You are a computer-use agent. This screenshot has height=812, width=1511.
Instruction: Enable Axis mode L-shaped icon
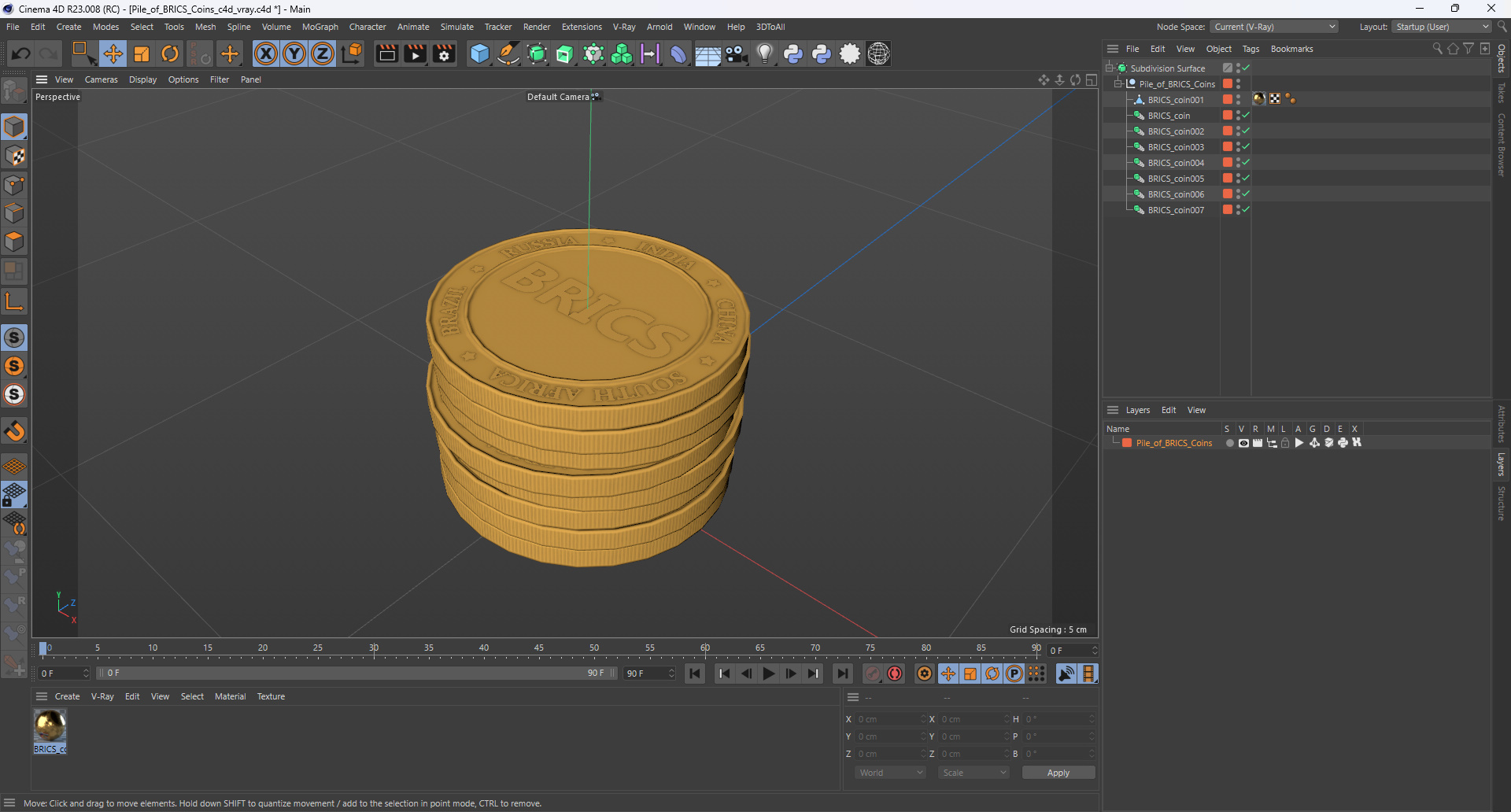(x=14, y=301)
